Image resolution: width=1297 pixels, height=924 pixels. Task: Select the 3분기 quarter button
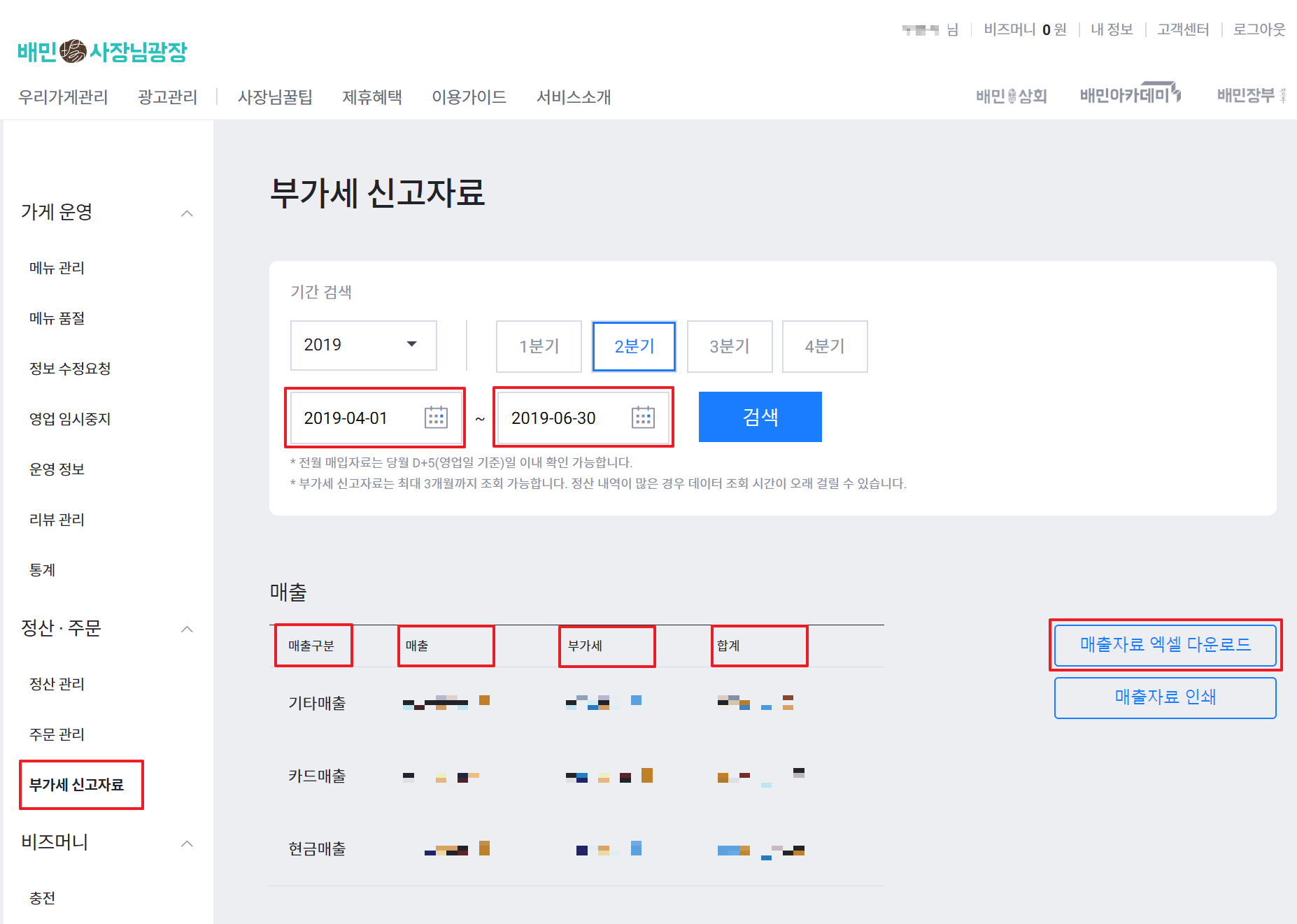730,346
